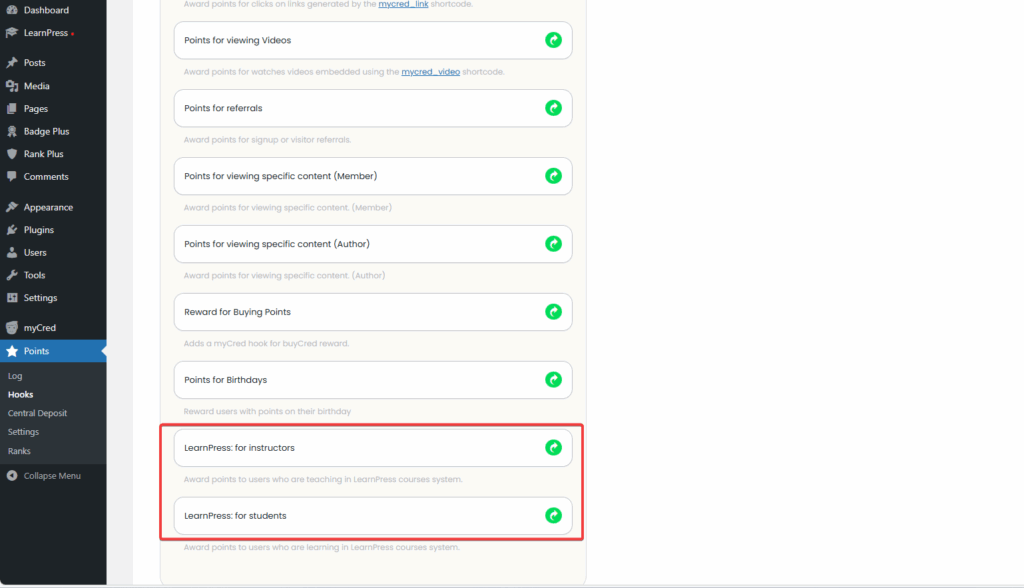
Task: Open the Ranks submenu
Action: (19, 451)
